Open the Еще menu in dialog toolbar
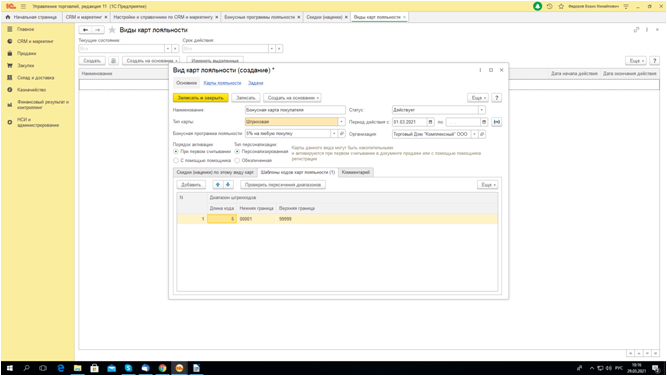This screenshot has height=376, width=667. pos(478,98)
